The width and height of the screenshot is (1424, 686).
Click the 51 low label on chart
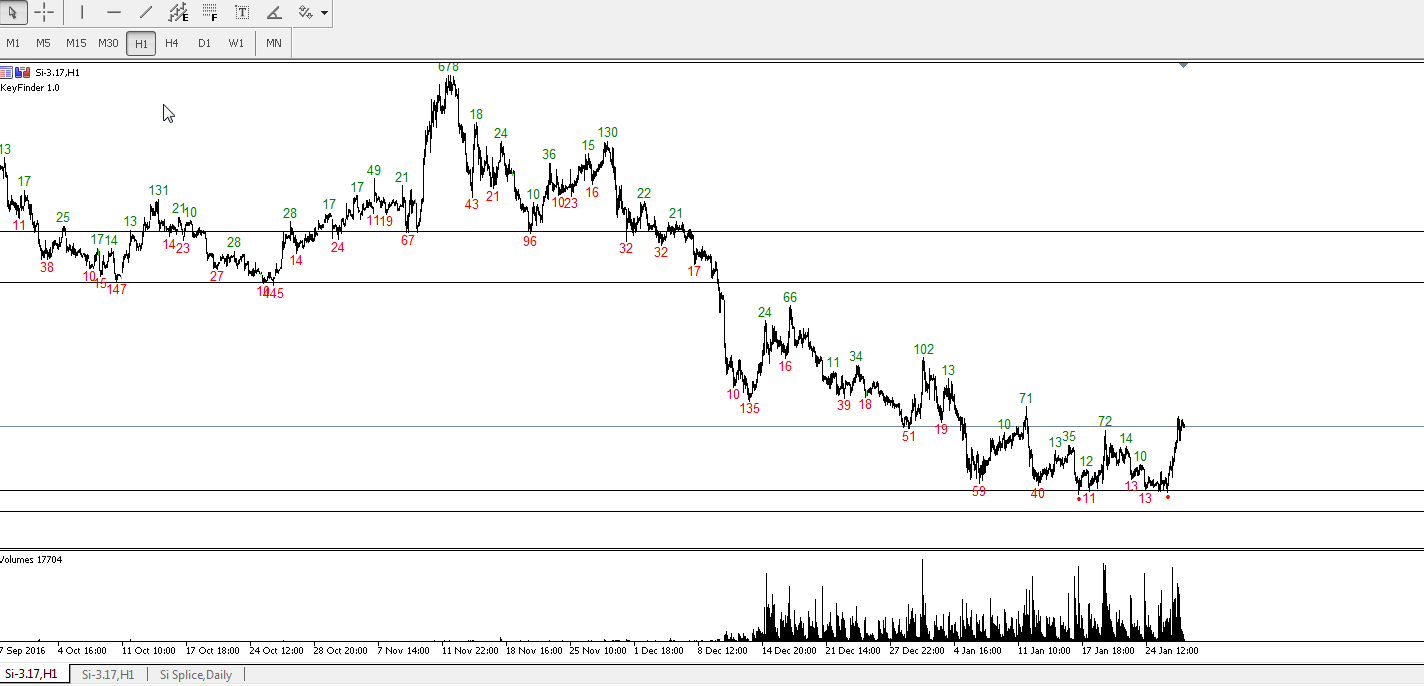(909, 436)
